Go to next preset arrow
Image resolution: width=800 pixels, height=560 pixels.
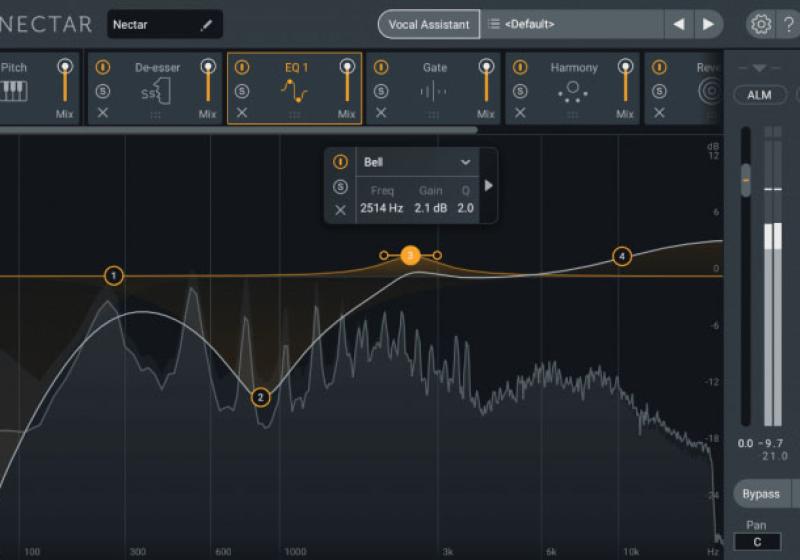[x=708, y=24]
